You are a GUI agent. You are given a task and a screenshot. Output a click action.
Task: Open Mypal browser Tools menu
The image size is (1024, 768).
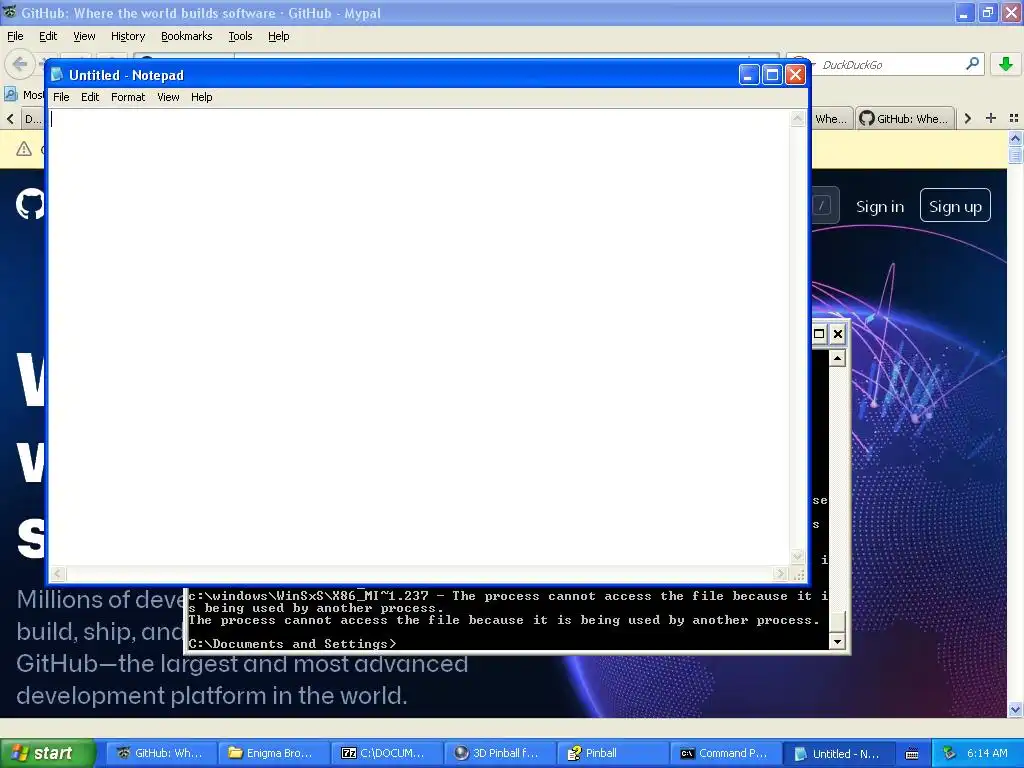click(240, 37)
